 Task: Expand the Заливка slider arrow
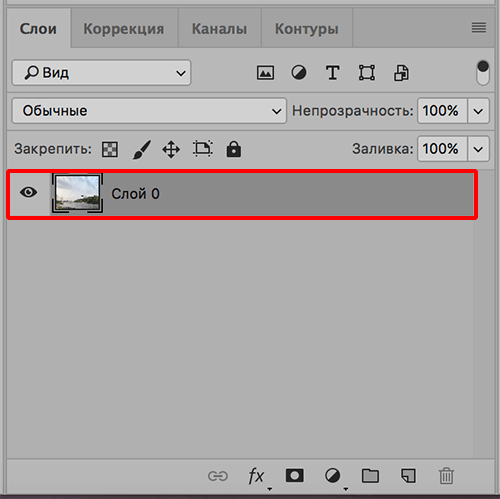click(478, 149)
